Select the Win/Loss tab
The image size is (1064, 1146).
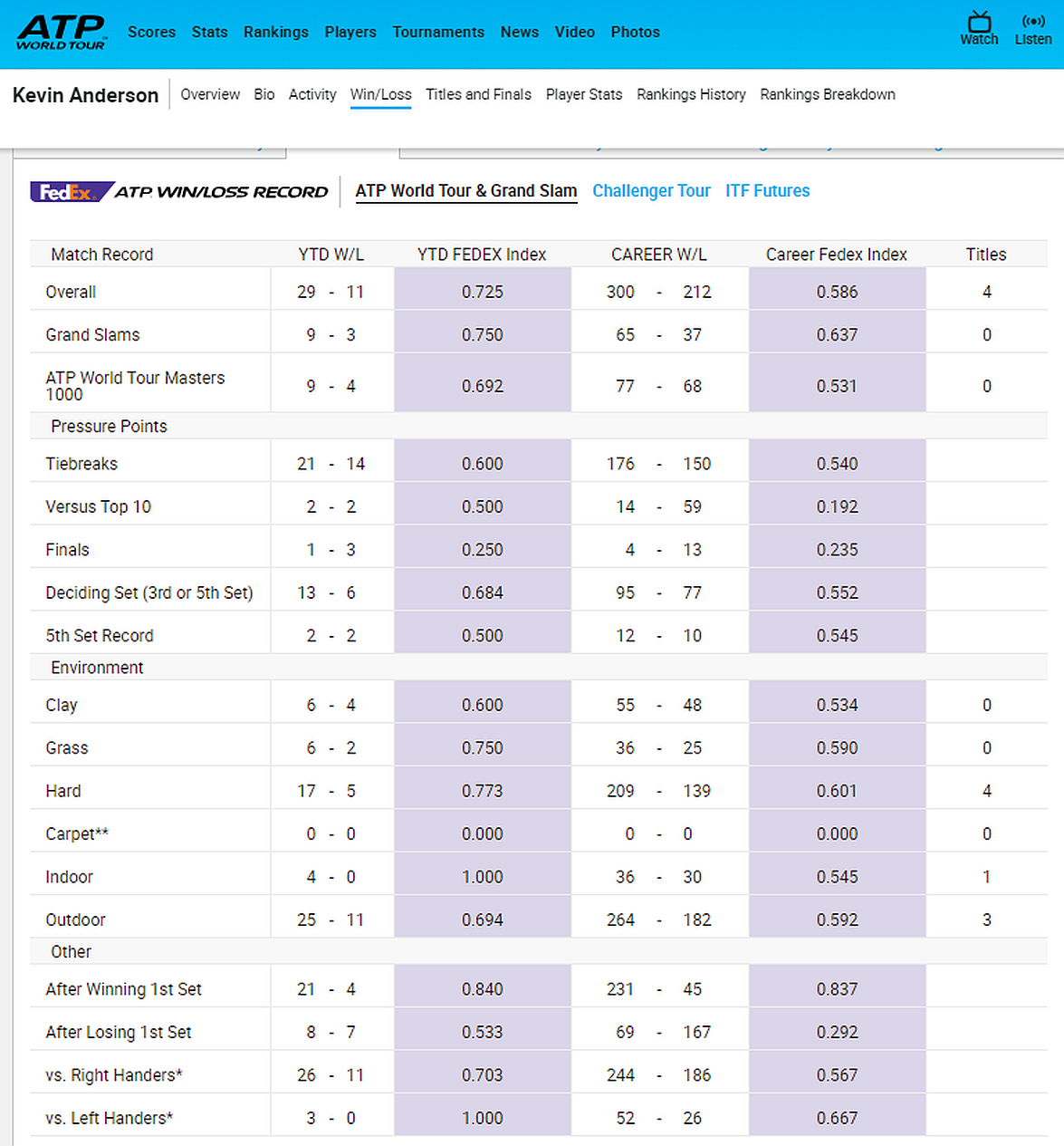point(380,94)
